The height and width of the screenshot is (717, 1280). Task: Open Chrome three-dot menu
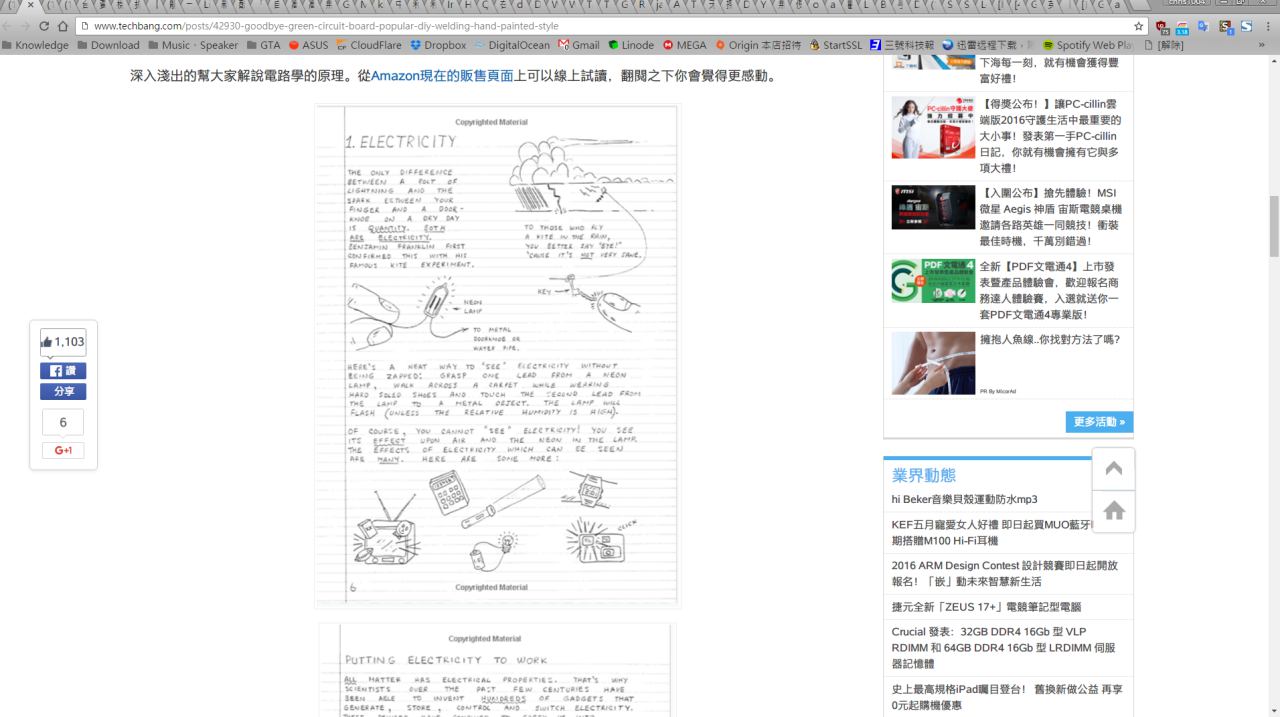[1270, 26]
